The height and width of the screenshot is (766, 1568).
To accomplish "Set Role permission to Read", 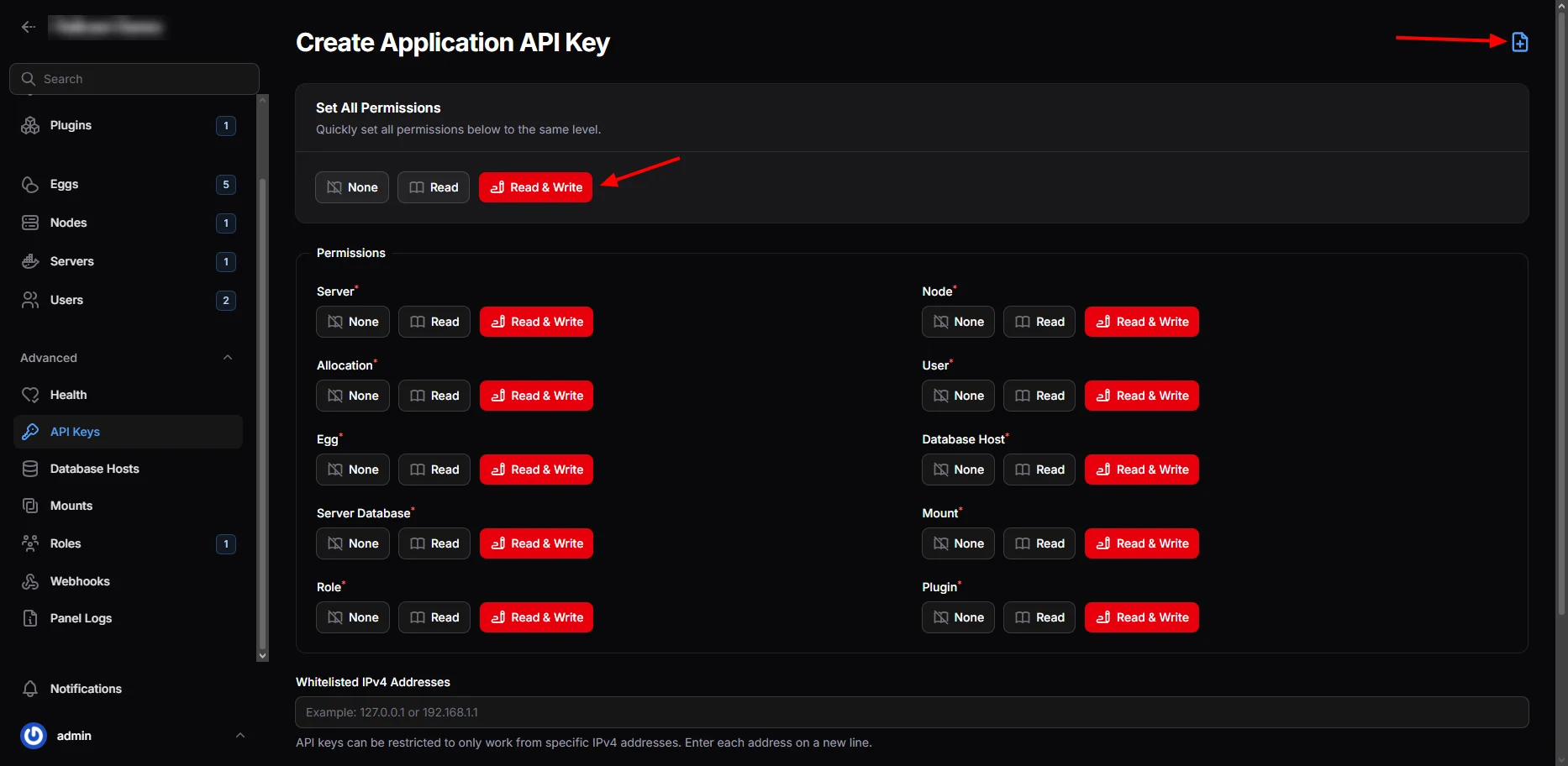I will [434, 617].
